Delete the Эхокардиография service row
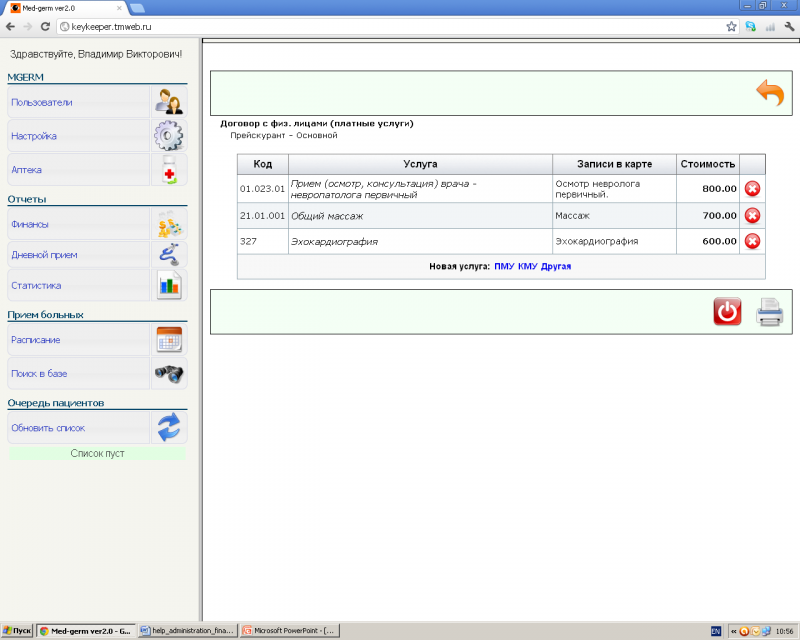The image size is (800, 640). click(752, 241)
